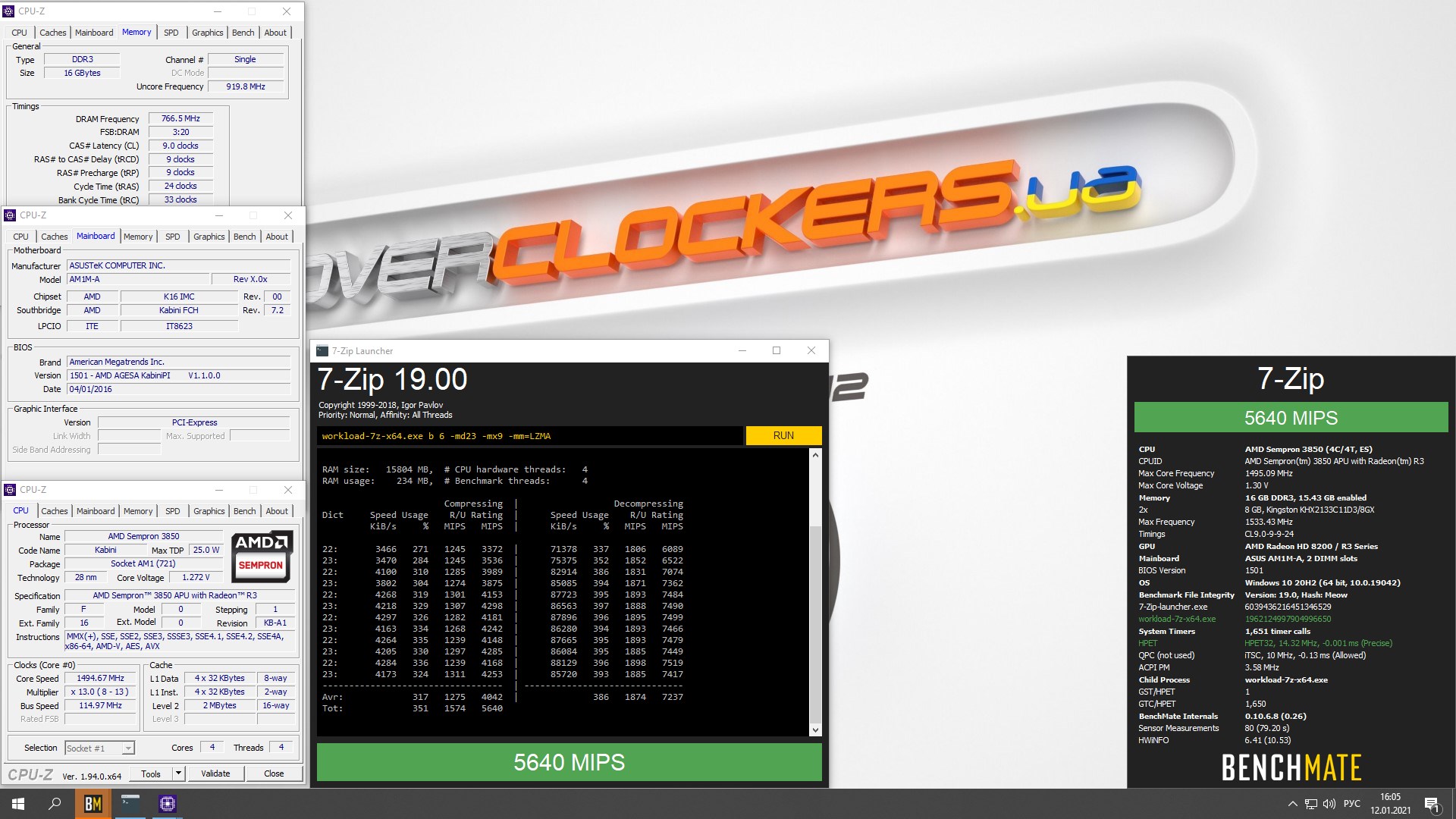The height and width of the screenshot is (819, 1456).
Task: Click the AMD Sempron 3850 Name field
Action: coord(143,536)
